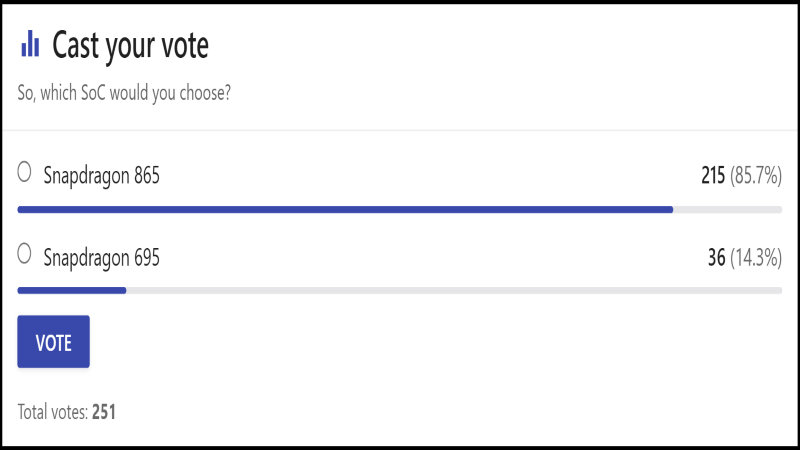Click the 85.7% percentage text
This screenshot has height=450, width=800.
(756, 176)
